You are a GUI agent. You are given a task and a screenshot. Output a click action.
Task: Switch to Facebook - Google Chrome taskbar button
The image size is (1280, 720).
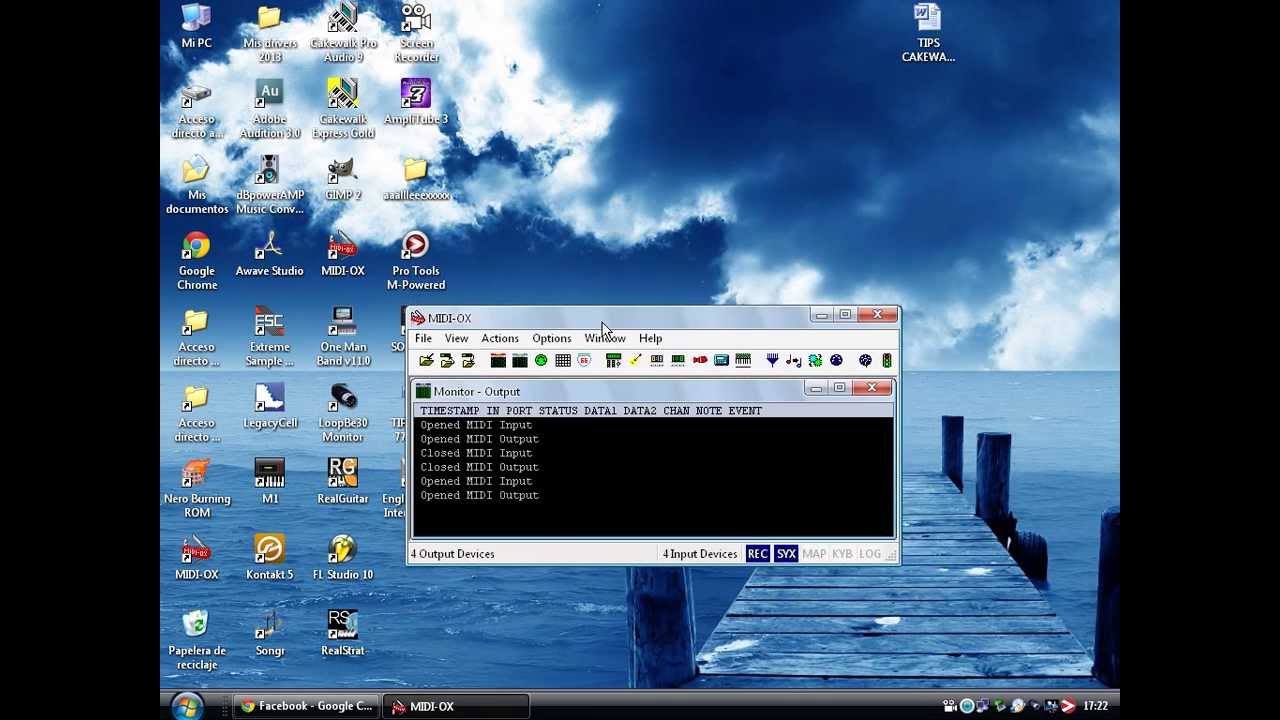point(307,706)
